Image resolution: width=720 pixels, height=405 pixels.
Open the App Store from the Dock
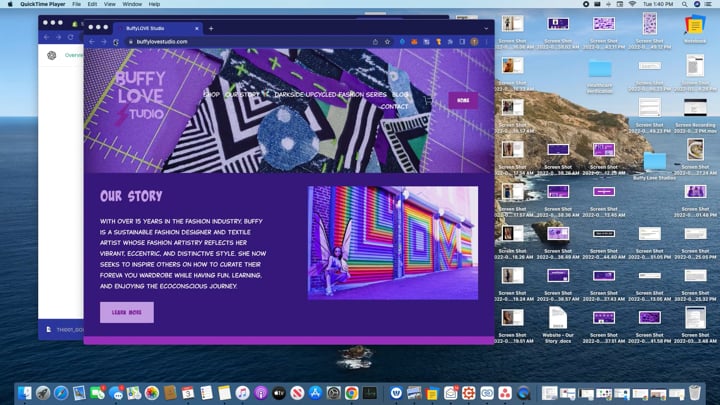[315, 393]
